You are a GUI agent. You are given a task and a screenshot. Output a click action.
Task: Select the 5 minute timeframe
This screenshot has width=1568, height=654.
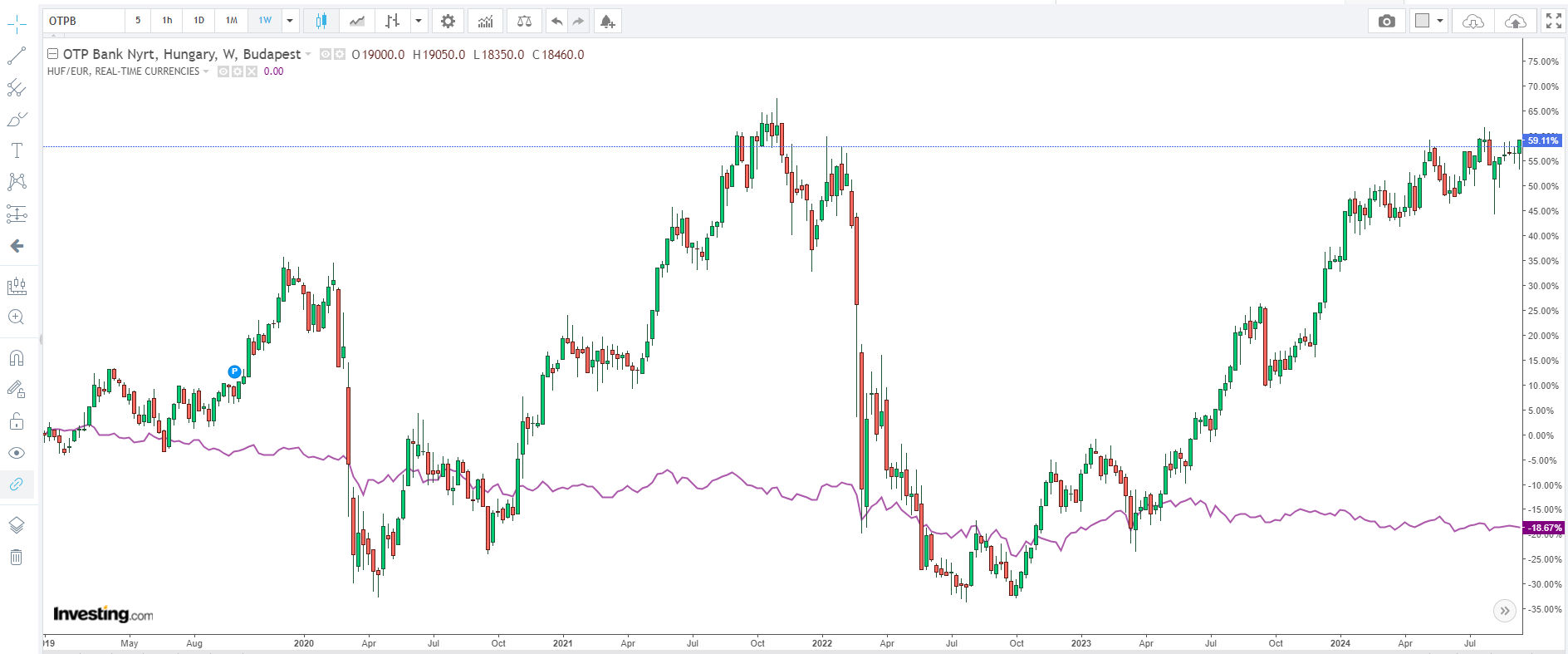(138, 21)
